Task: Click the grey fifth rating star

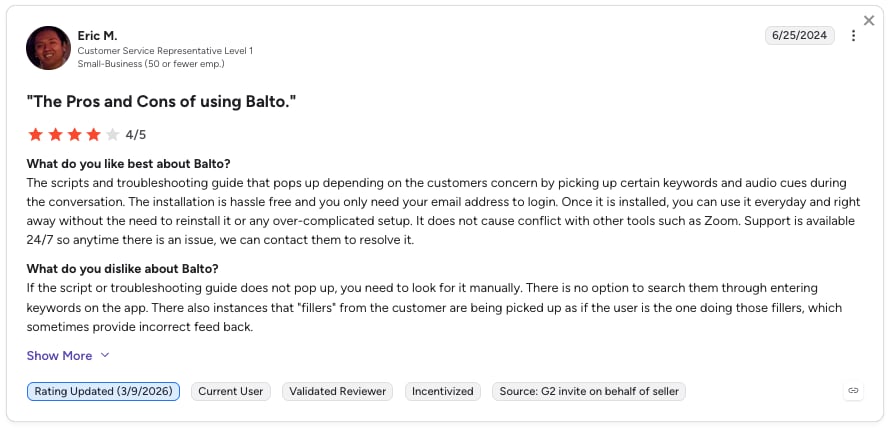Action: [x=113, y=135]
